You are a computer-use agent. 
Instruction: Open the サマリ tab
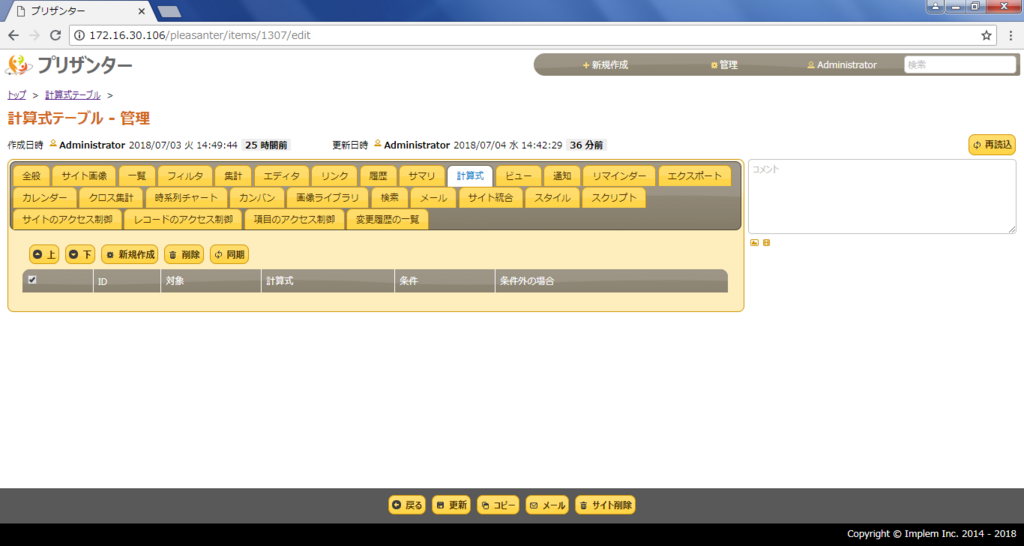(x=422, y=176)
